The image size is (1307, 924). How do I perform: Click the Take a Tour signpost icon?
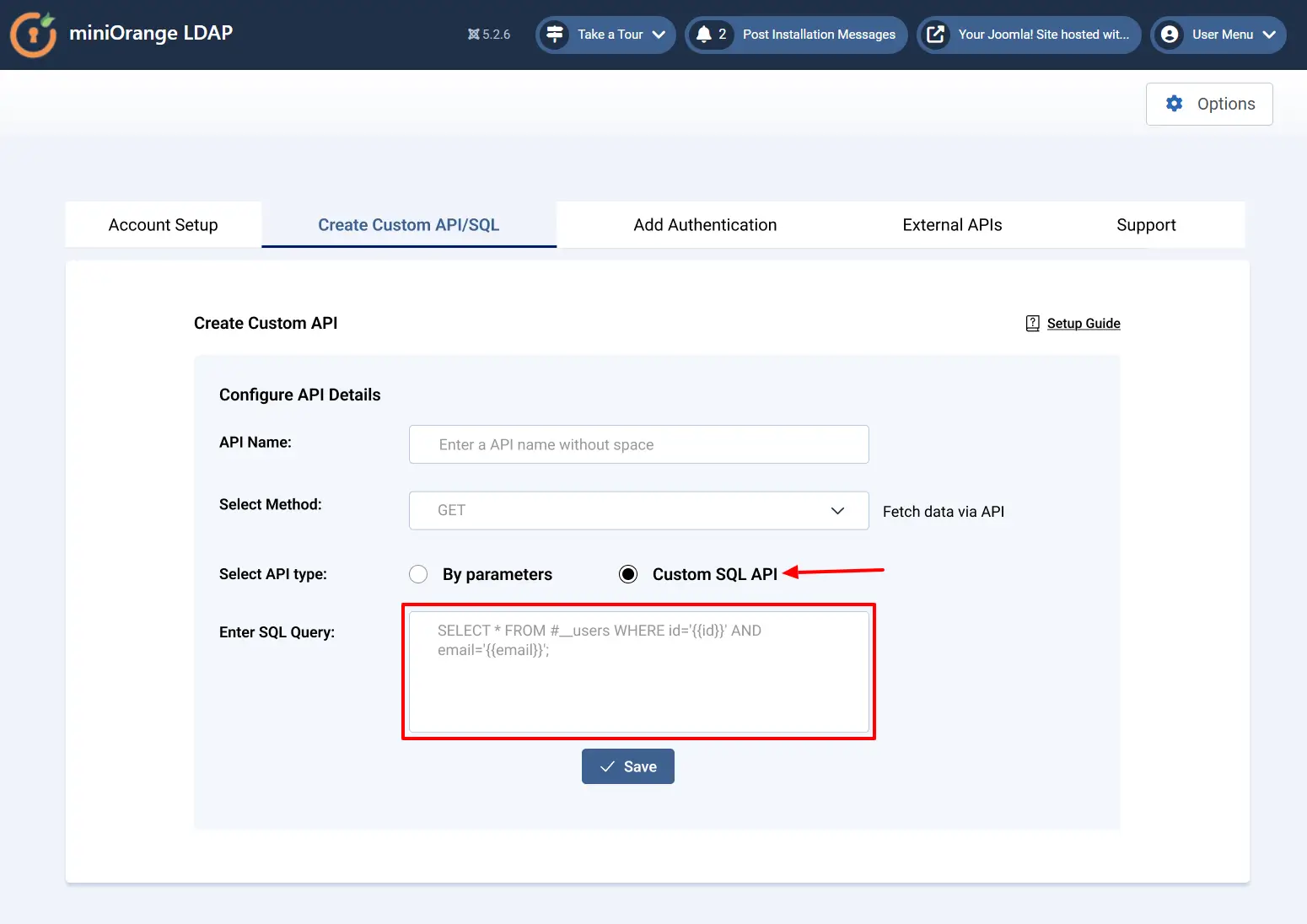click(555, 35)
